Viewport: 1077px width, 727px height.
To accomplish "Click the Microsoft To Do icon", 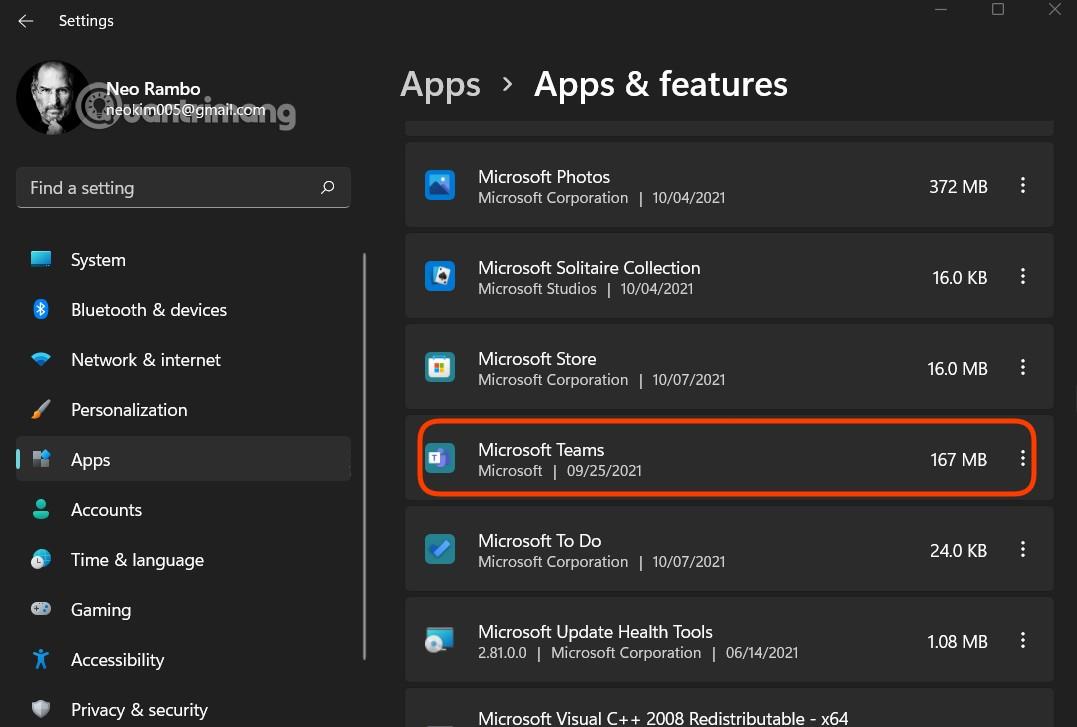I will tap(440, 549).
